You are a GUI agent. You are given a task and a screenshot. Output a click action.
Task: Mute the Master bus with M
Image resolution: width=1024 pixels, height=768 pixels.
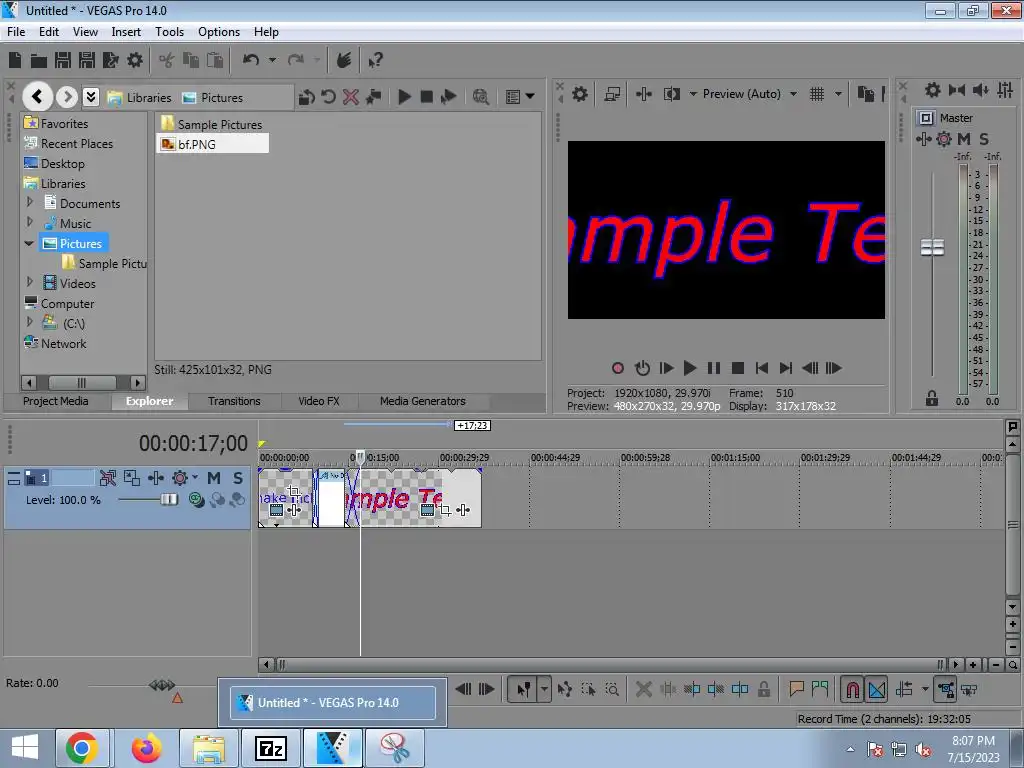tap(964, 138)
